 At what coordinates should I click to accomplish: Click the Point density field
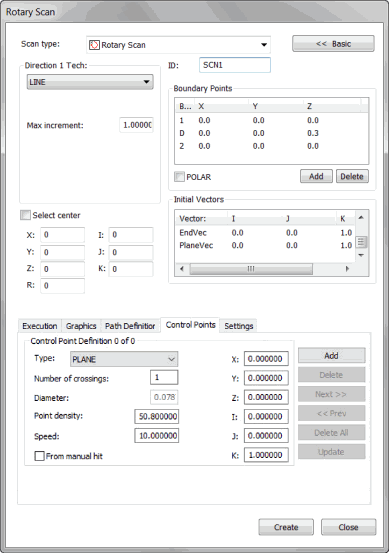[156, 417]
